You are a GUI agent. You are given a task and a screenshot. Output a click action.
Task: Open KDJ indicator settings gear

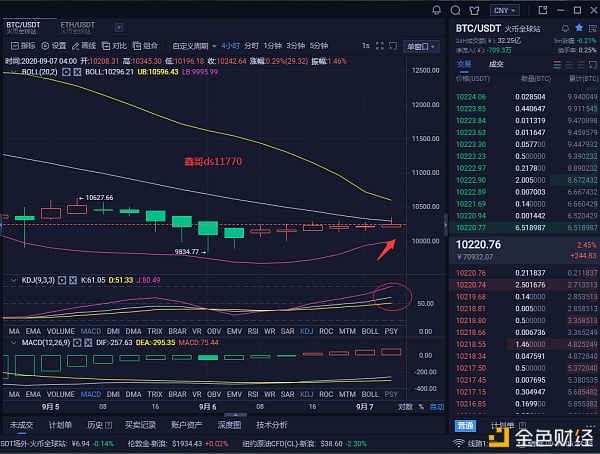[x=62, y=280]
